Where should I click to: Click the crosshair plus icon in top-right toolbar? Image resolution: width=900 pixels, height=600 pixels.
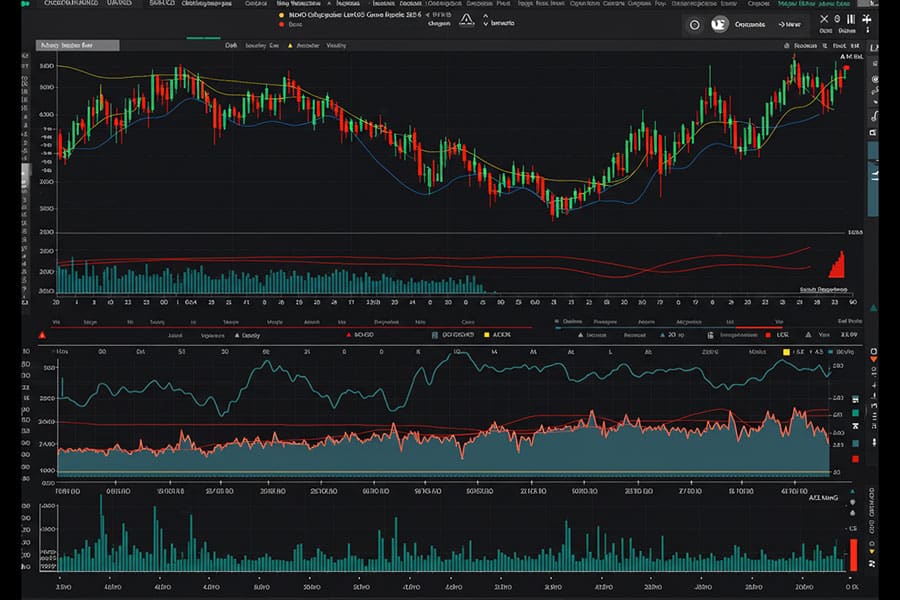[867, 19]
